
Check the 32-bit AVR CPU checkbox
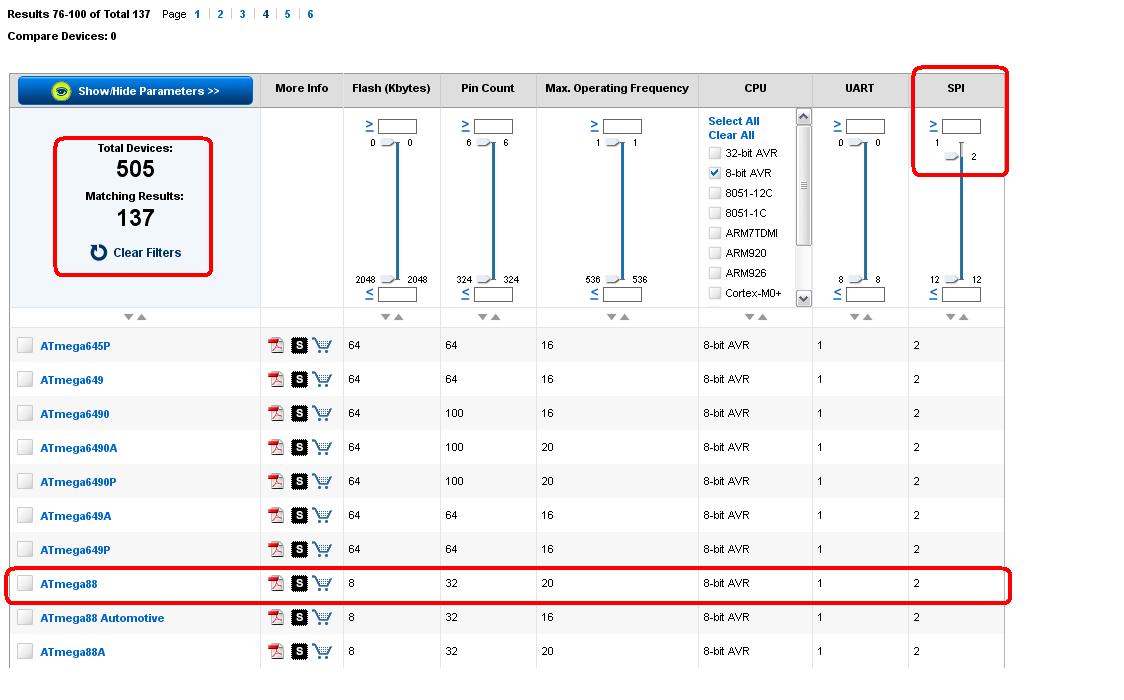(x=715, y=153)
